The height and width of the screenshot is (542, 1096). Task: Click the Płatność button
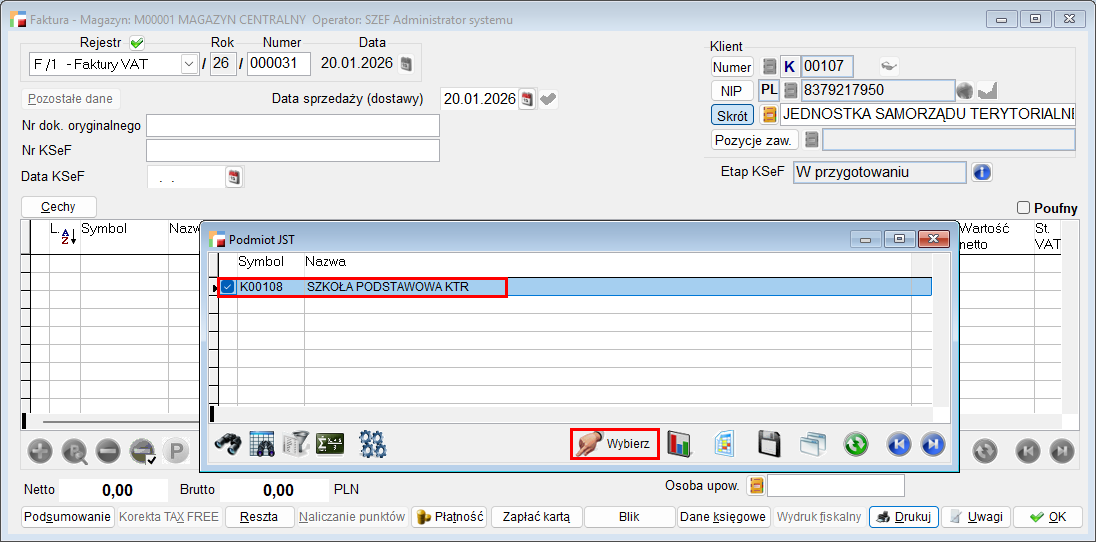coord(449,517)
